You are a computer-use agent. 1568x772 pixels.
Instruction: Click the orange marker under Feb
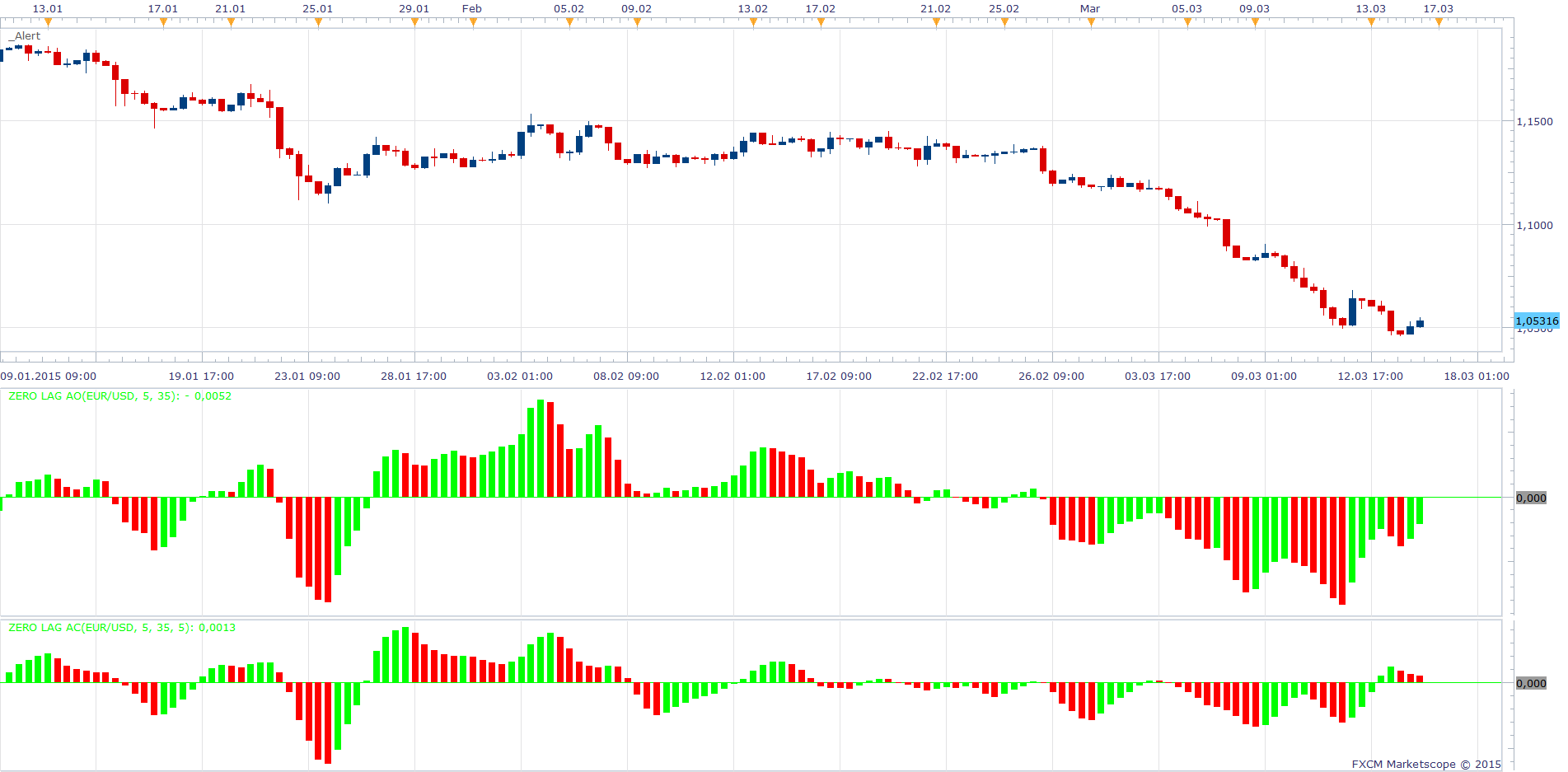pyautogui.click(x=473, y=22)
